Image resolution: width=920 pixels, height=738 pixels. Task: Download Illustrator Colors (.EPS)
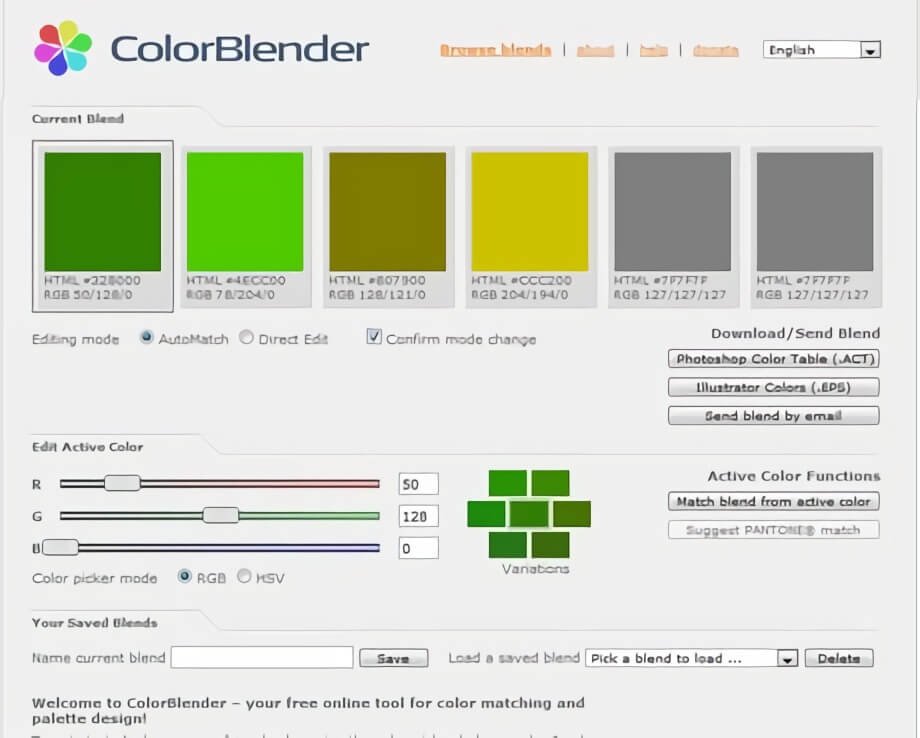pyautogui.click(x=774, y=387)
